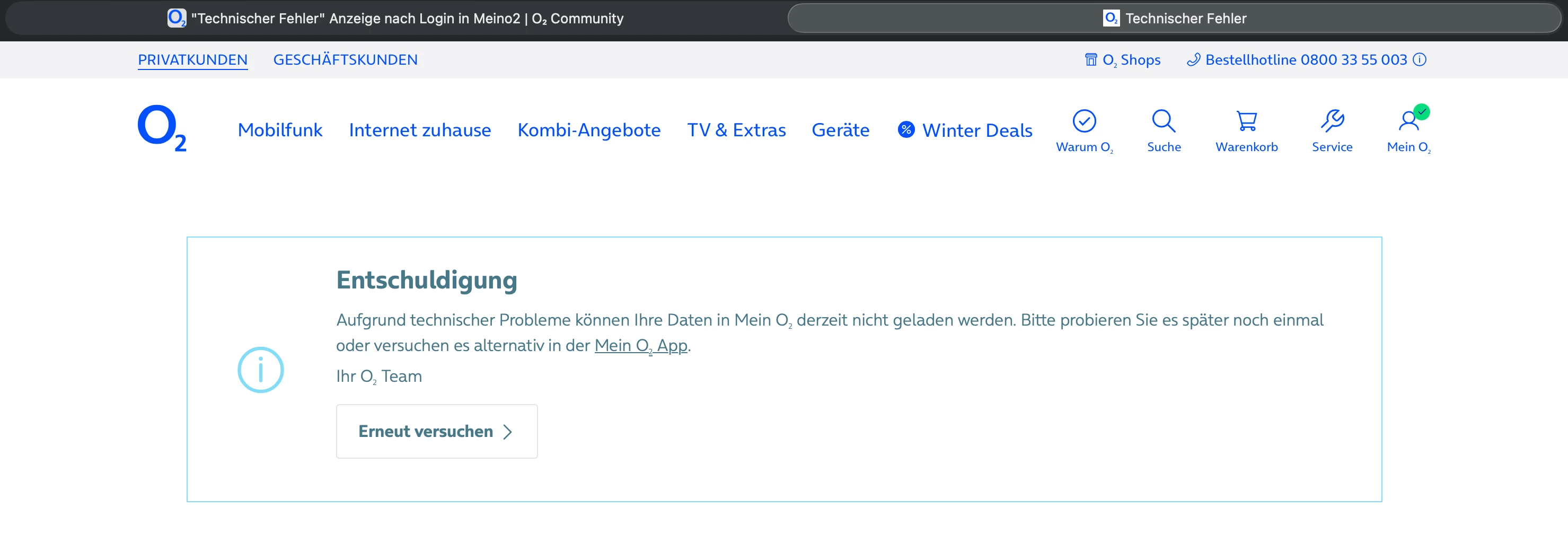Open the Kombi-Angebote menu

[588, 129]
